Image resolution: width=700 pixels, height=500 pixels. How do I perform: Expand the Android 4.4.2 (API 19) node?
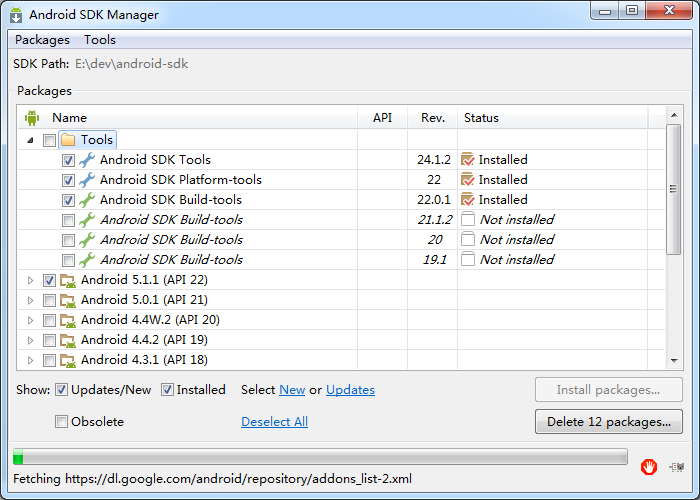click(30, 340)
